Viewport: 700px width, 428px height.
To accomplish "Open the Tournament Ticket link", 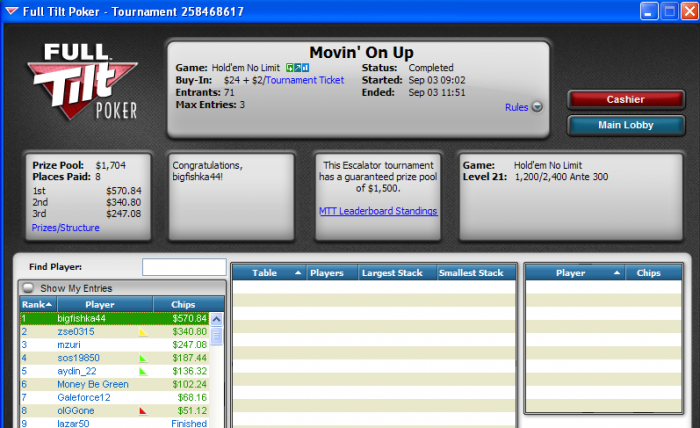I will point(305,80).
